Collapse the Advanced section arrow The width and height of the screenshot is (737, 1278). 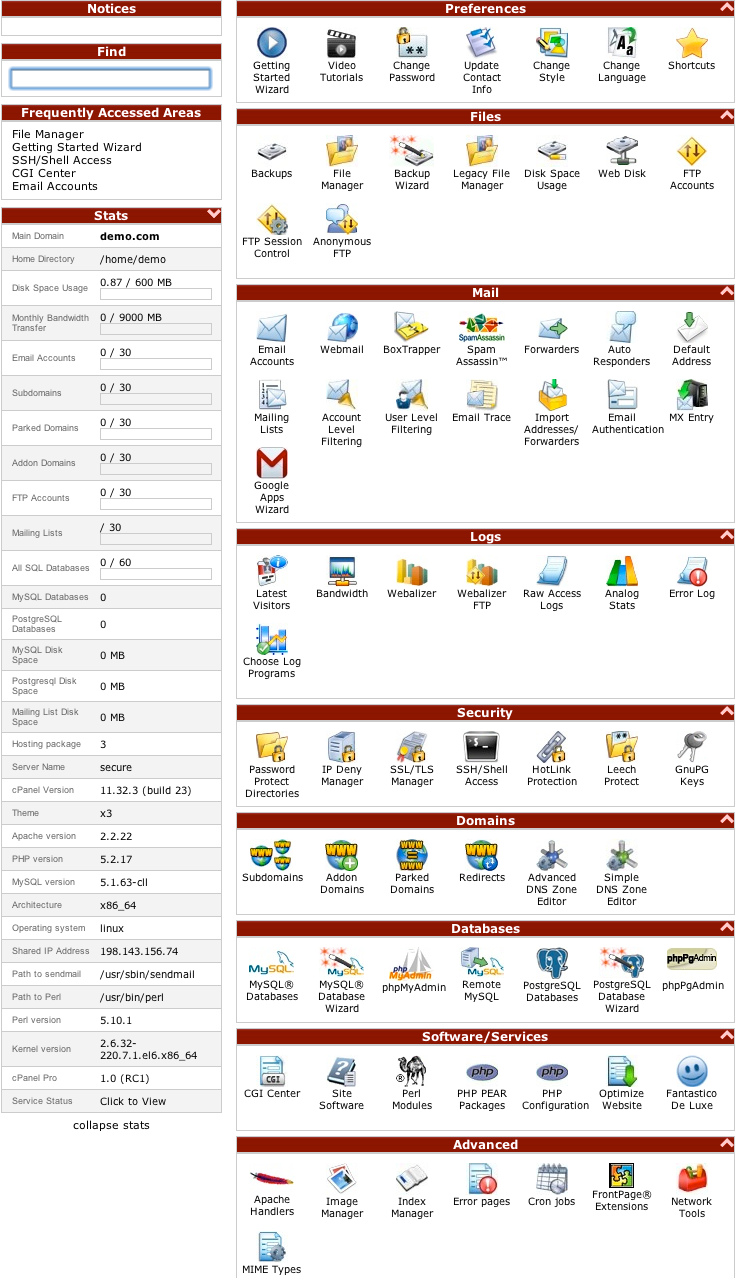(726, 1143)
